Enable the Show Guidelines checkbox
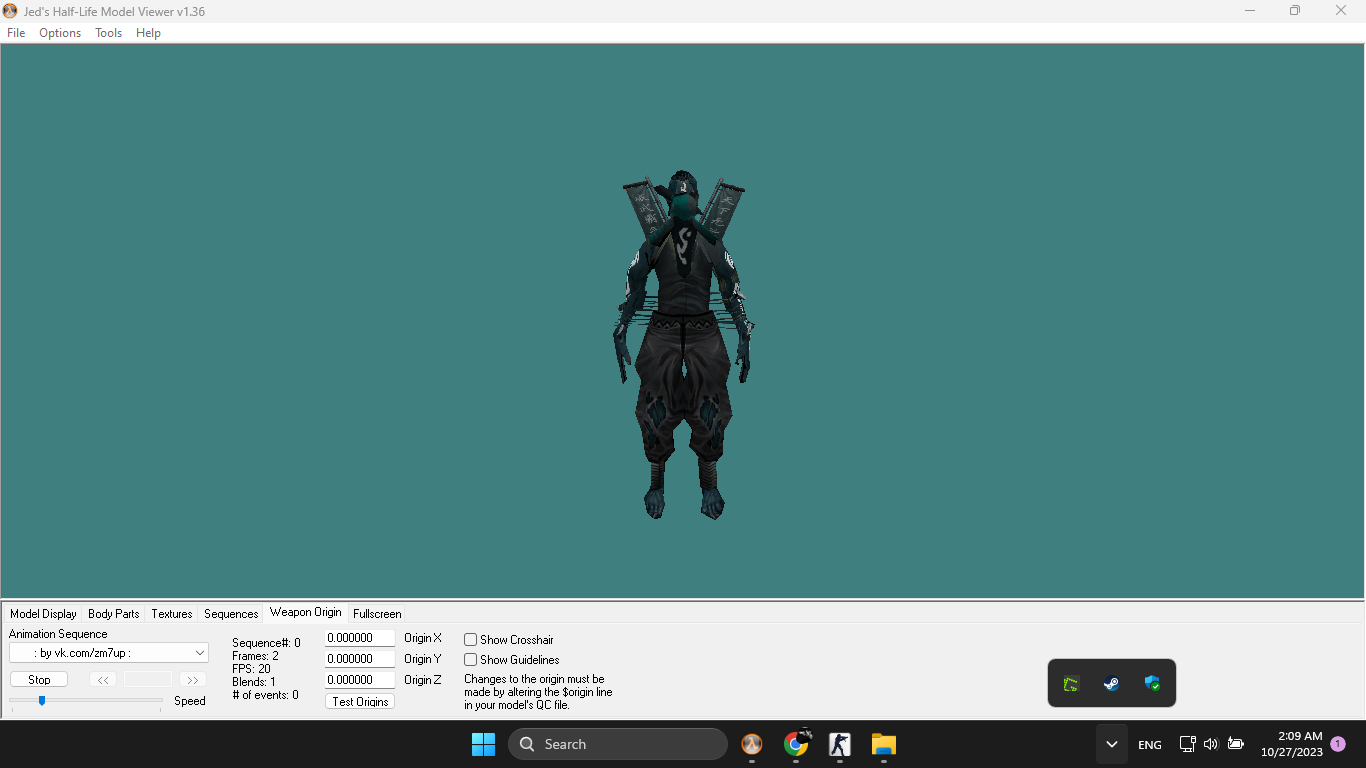1366x768 pixels. tap(470, 660)
